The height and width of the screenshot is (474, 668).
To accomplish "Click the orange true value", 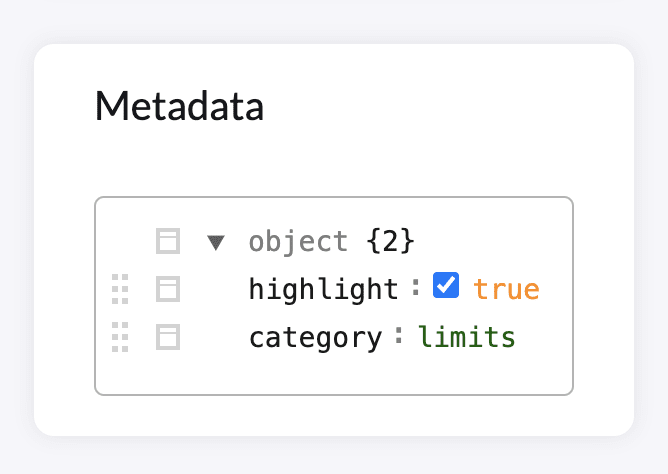I will click(x=507, y=290).
